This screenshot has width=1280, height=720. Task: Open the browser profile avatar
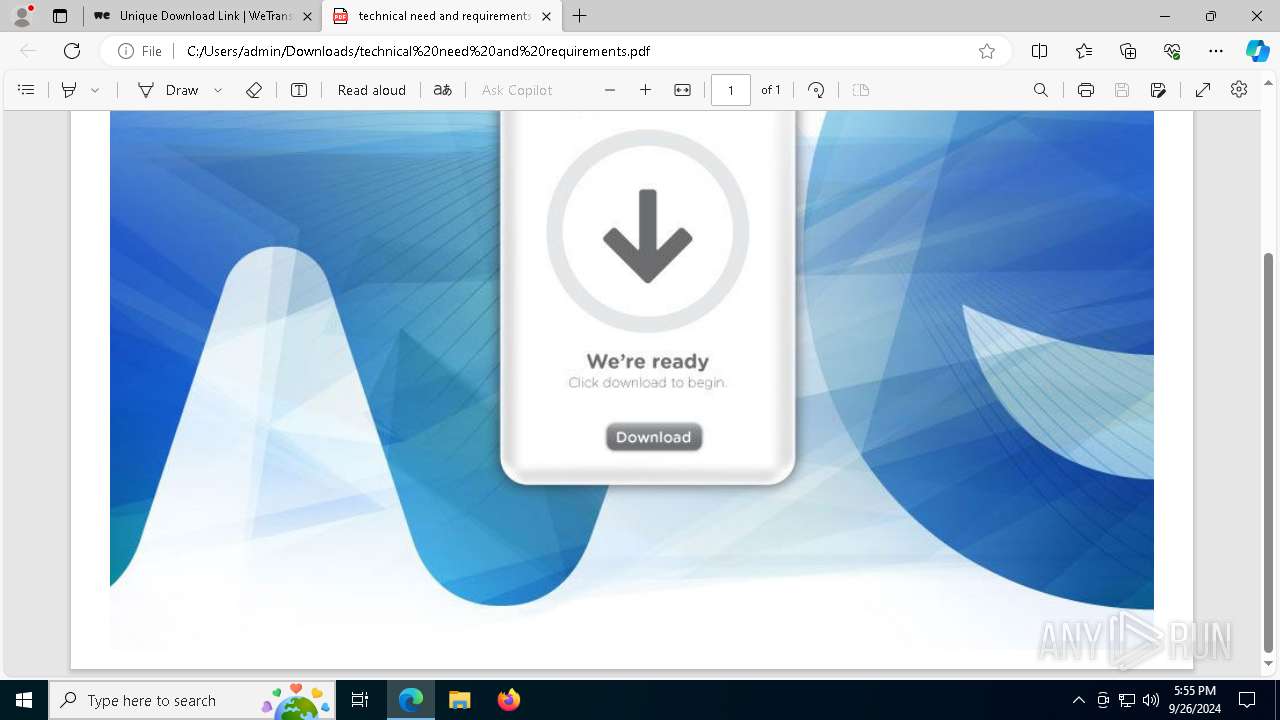22,16
